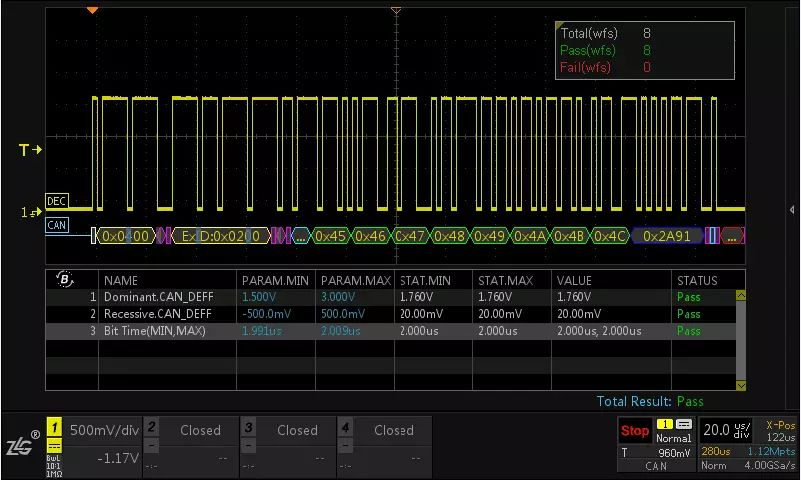Viewport: 801px width, 480px height.
Task: Click the decoded data byte 0x48
Action: click(450, 236)
